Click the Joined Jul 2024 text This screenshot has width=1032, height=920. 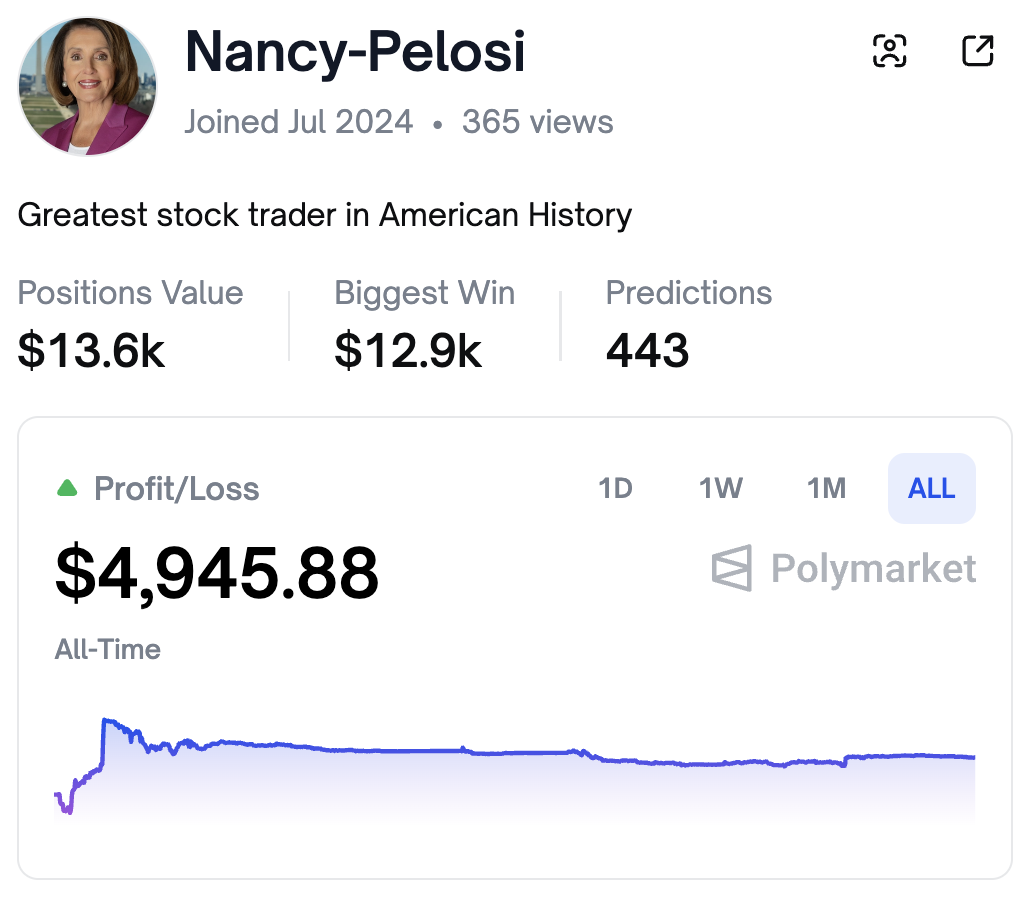[x=299, y=121]
